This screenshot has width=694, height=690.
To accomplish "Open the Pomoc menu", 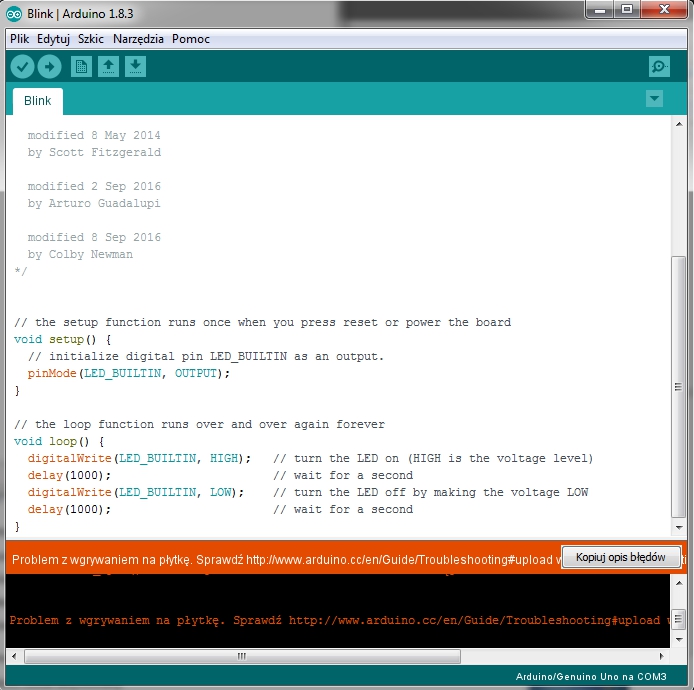I will (191, 39).
